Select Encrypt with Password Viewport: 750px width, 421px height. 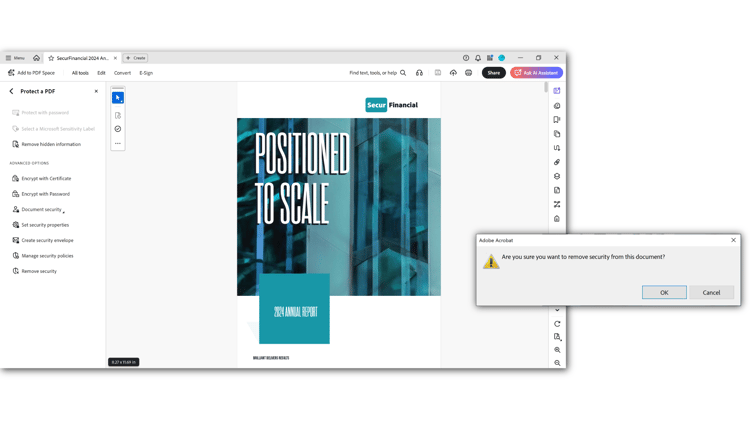41,194
